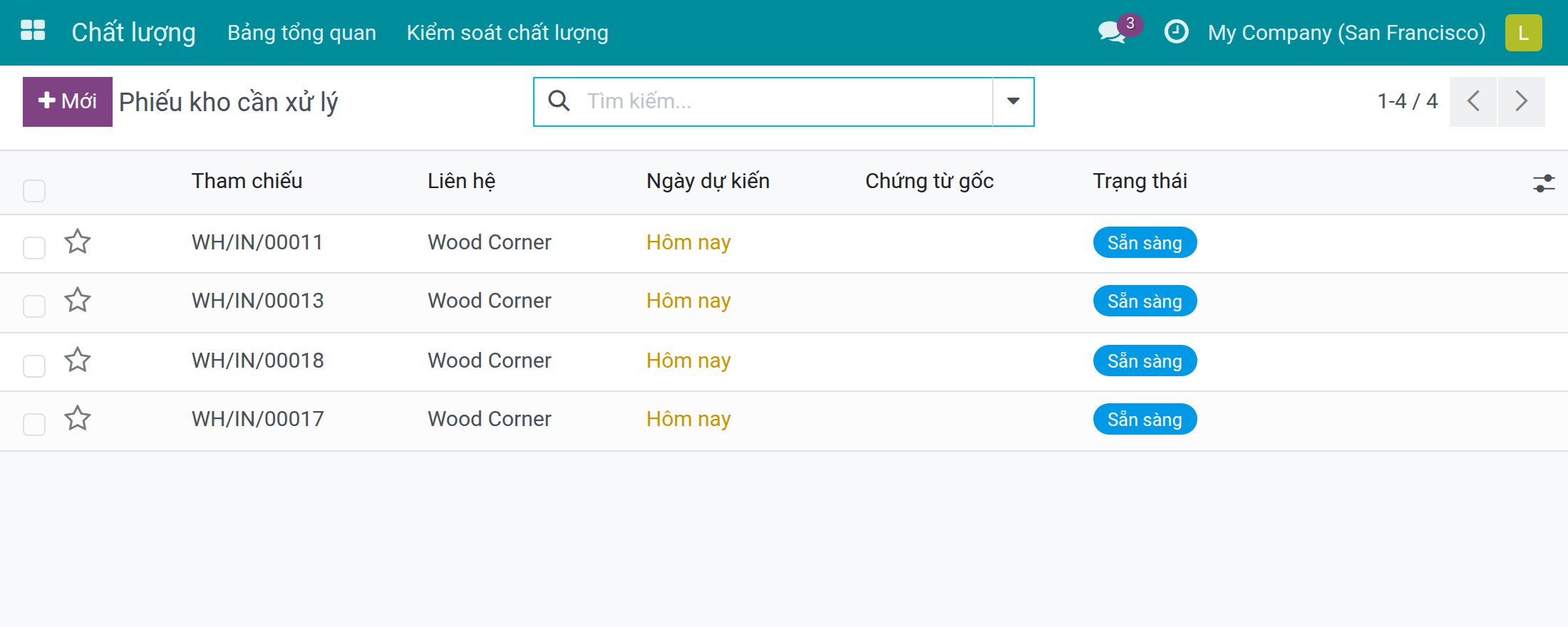Star the WH/IN/00017 record as favorite

(78, 418)
